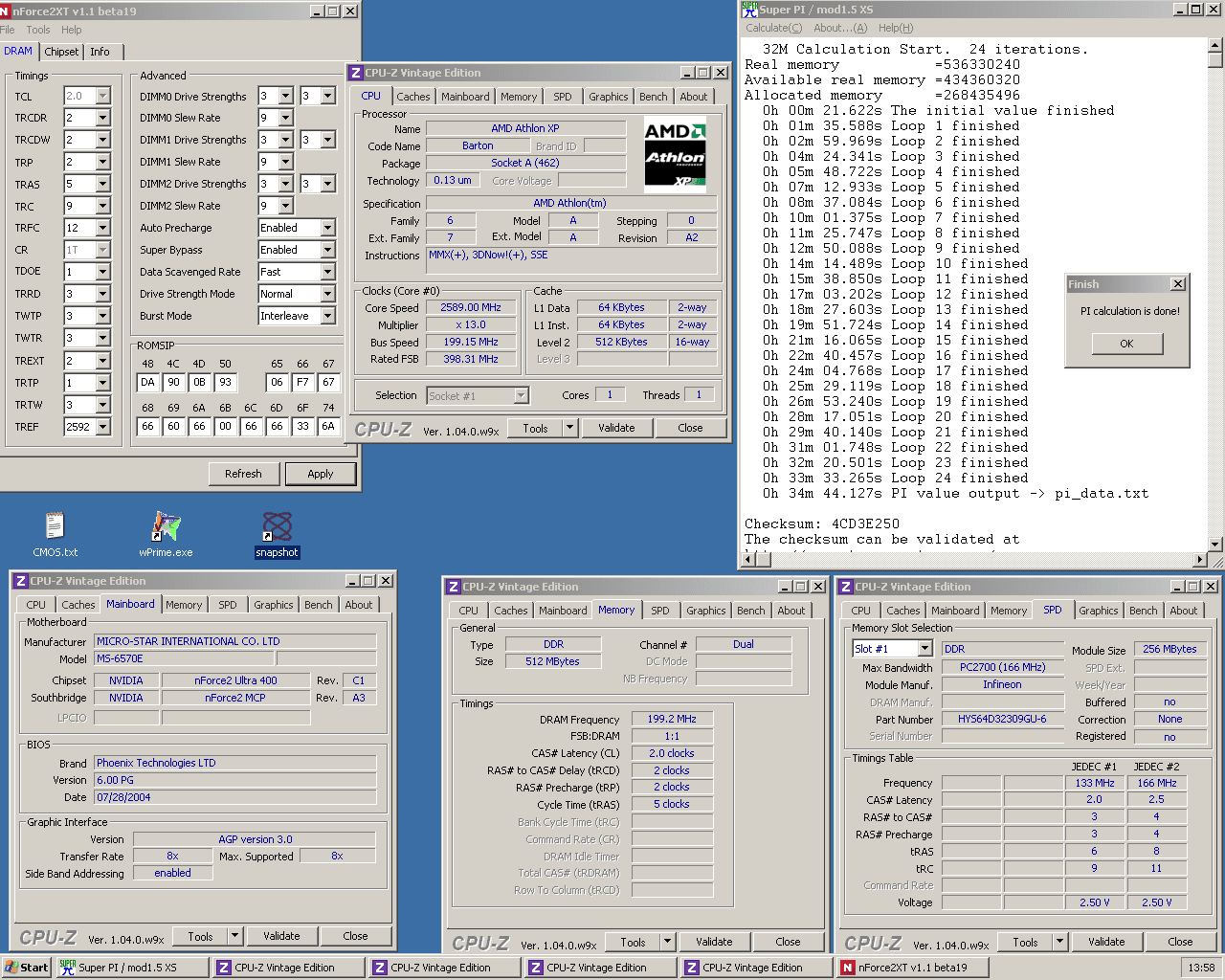Viewport: 1225px width, 980px height.
Task: Open Info tab in nForce2XT
Action: click(100, 52)
